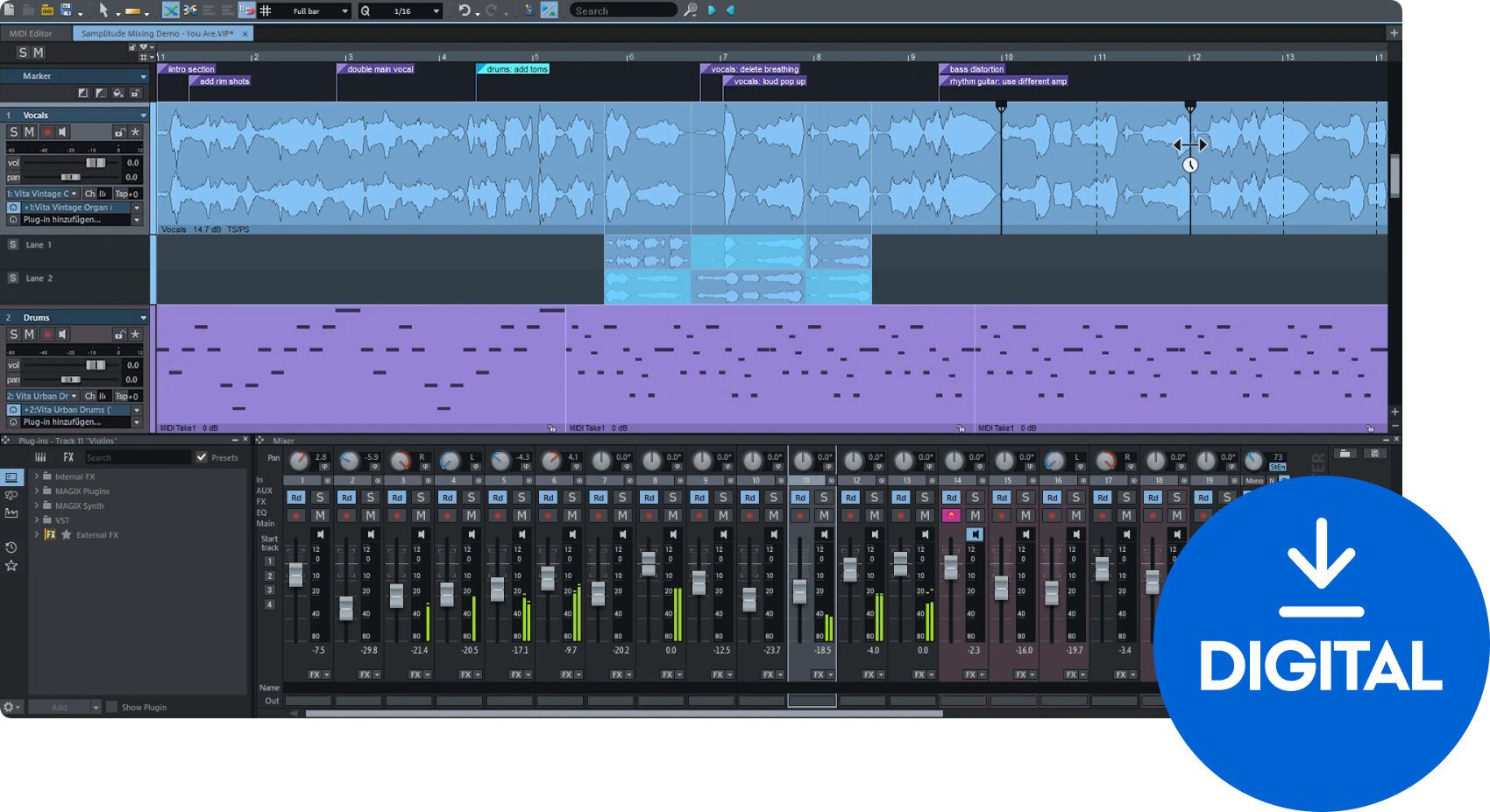Expand the VST folder
The image size is (1490, 812).
[x=37, y=520]
